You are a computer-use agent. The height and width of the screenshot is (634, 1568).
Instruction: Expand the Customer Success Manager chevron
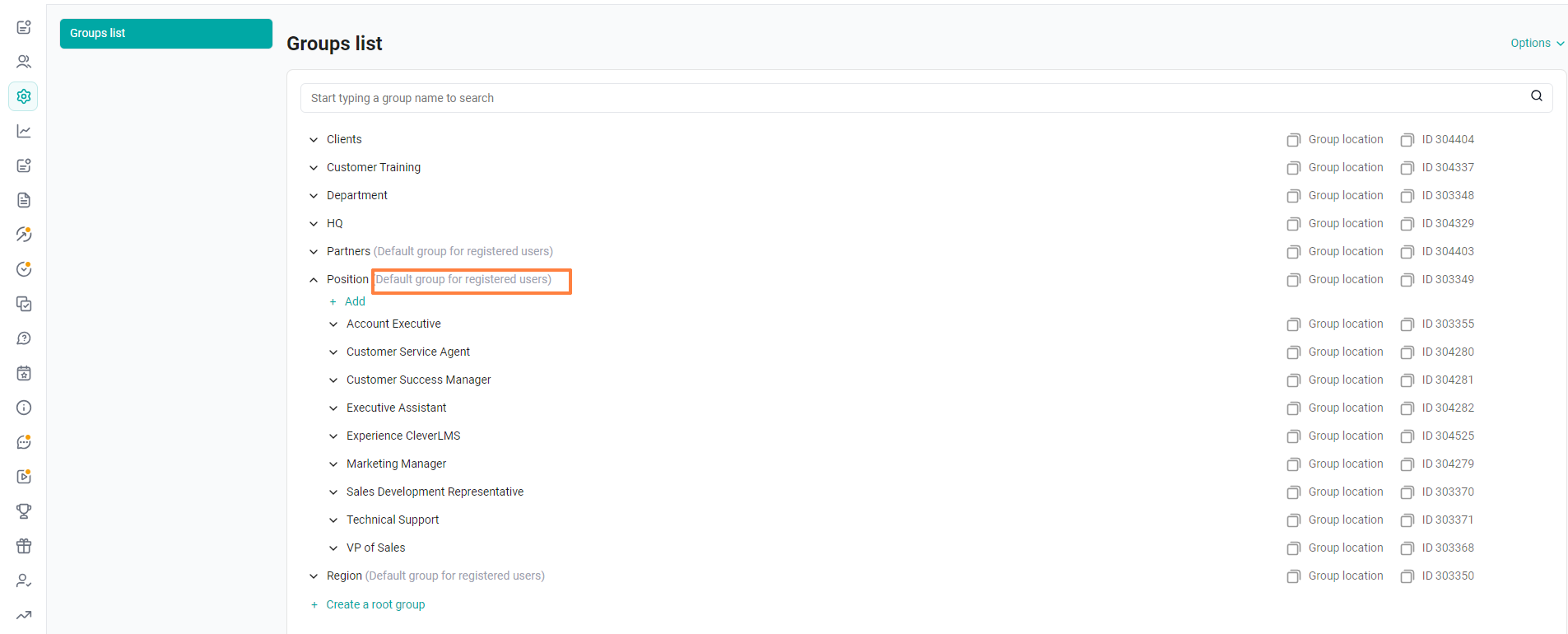(333, 380)
